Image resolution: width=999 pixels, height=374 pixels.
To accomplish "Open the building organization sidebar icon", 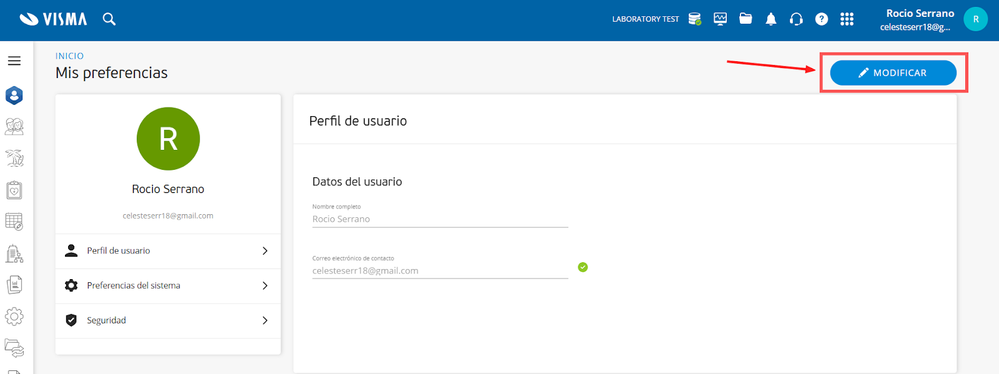I will coord(14,253).
